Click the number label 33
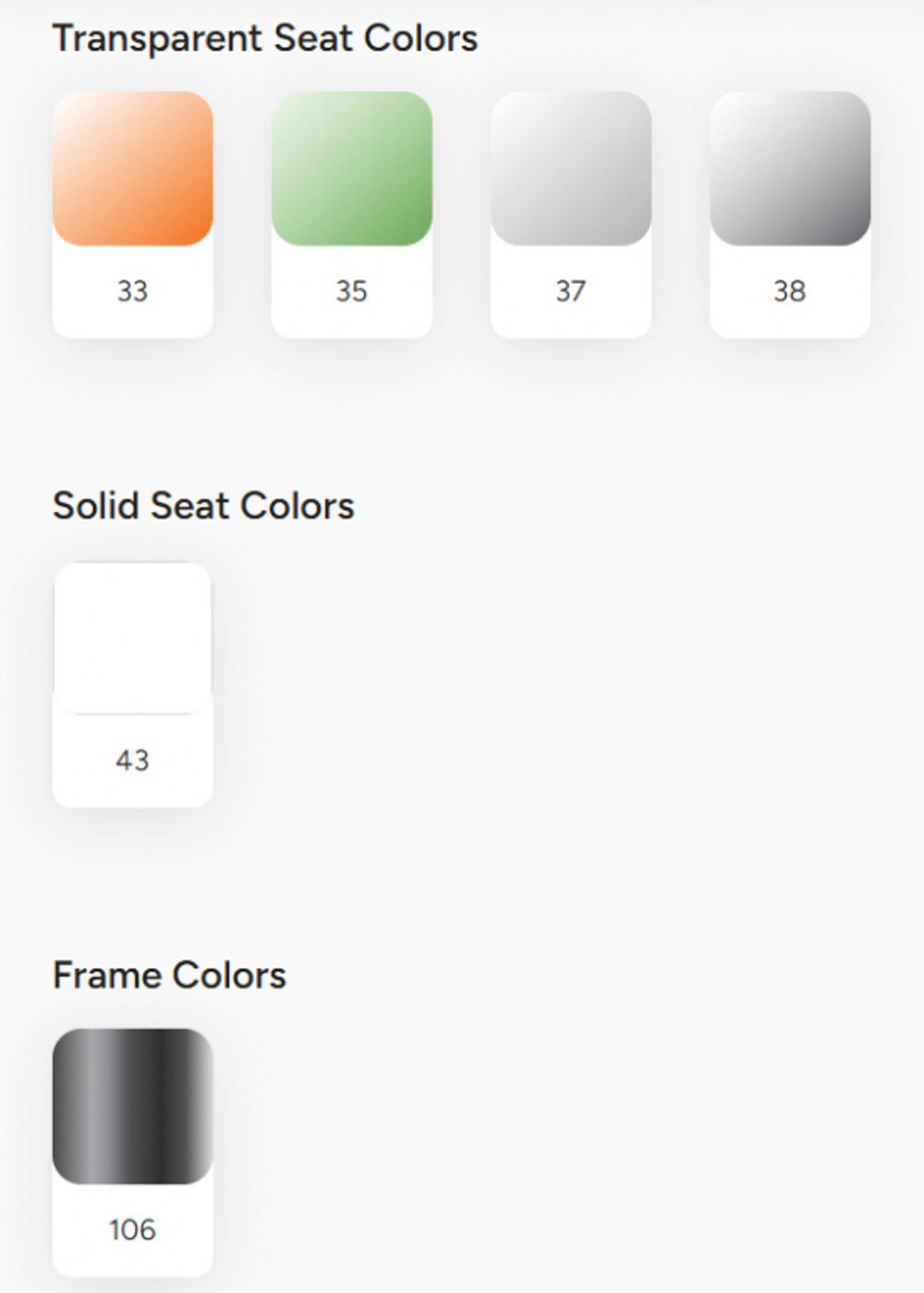The height and width of the screenshot is (1293, 924). (x=132, y=291)
